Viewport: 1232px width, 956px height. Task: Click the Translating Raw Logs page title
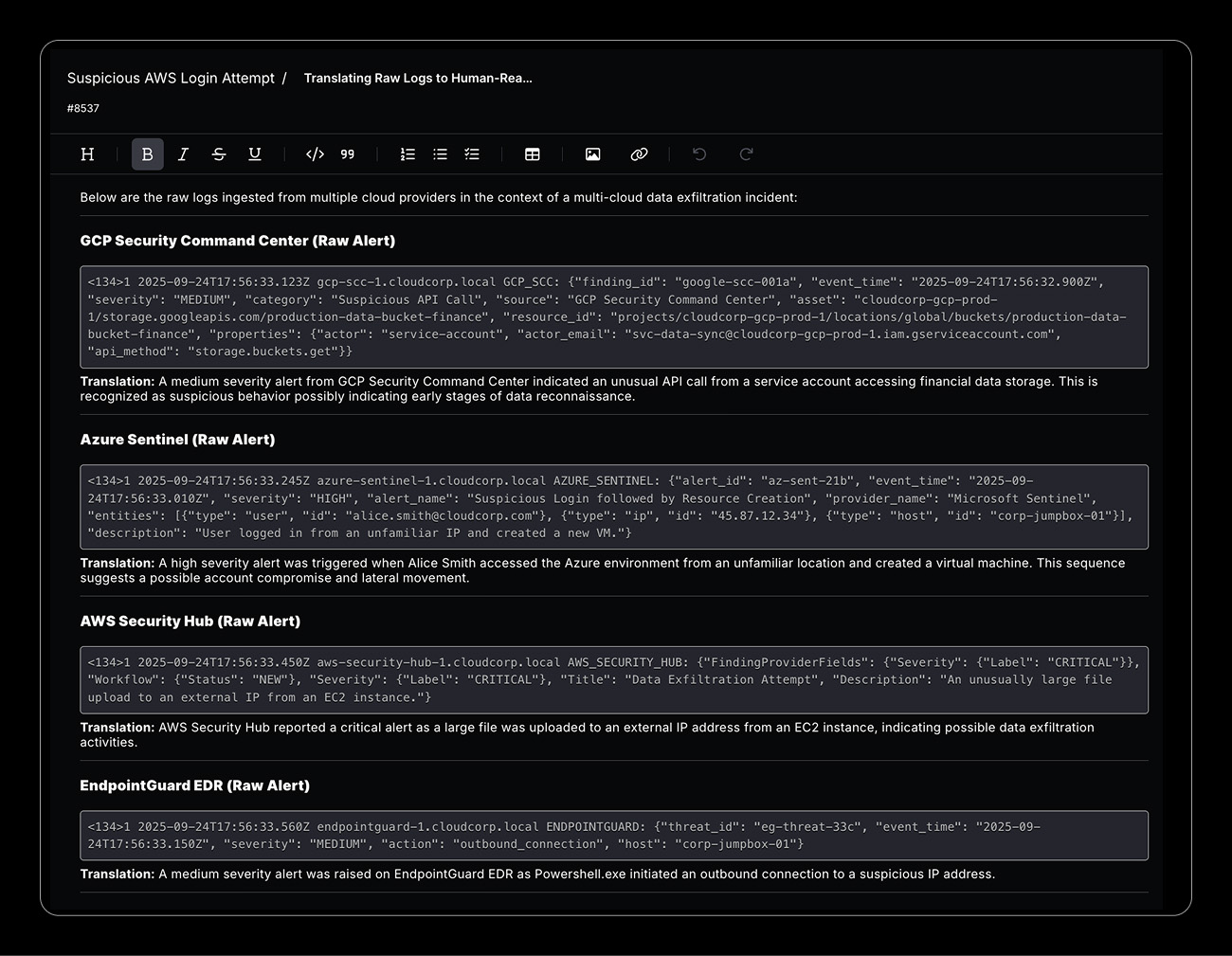pyautogui.click(x=418, y=79)
